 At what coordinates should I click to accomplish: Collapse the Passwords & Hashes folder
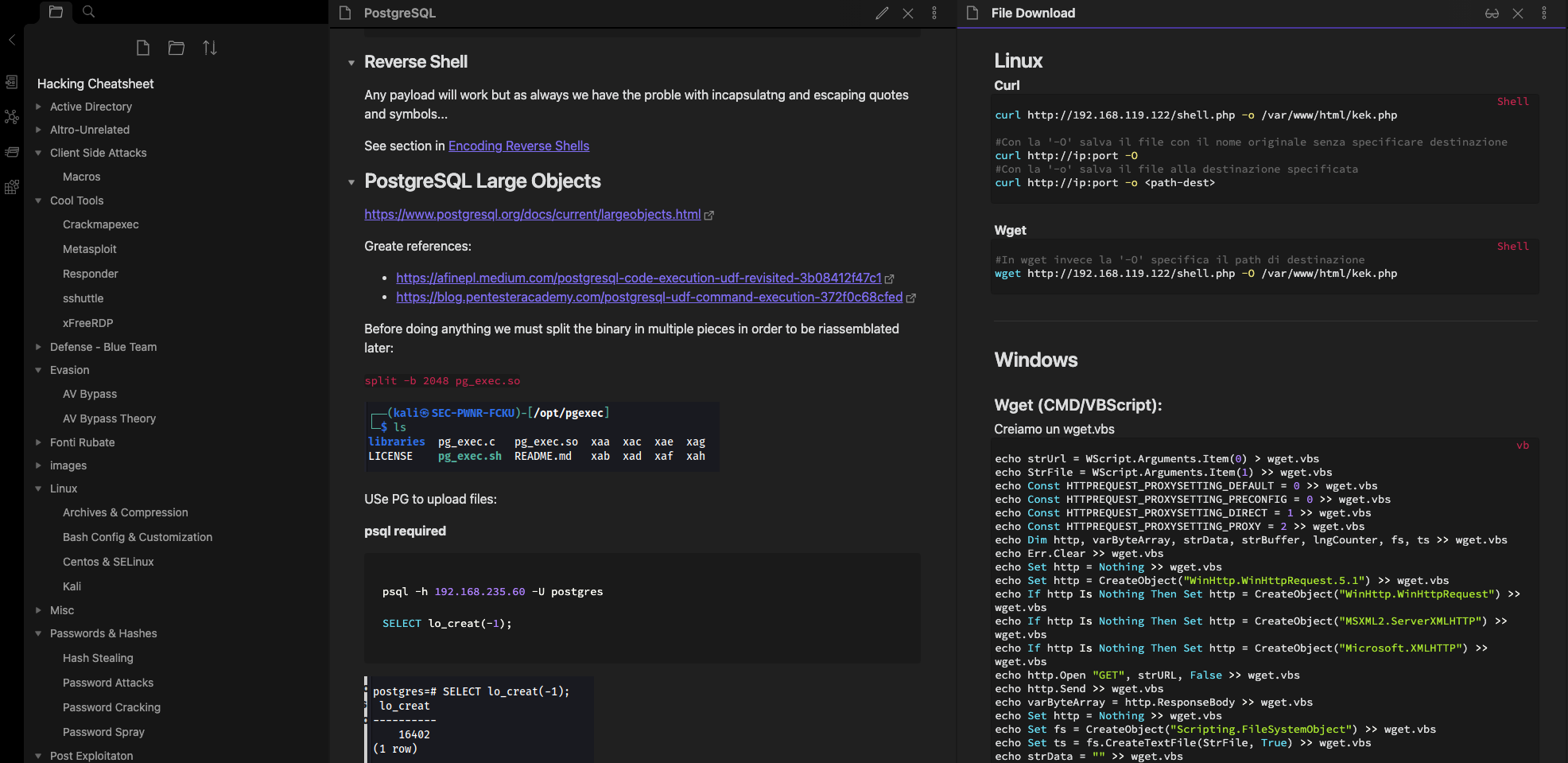[x=38, y=633]
